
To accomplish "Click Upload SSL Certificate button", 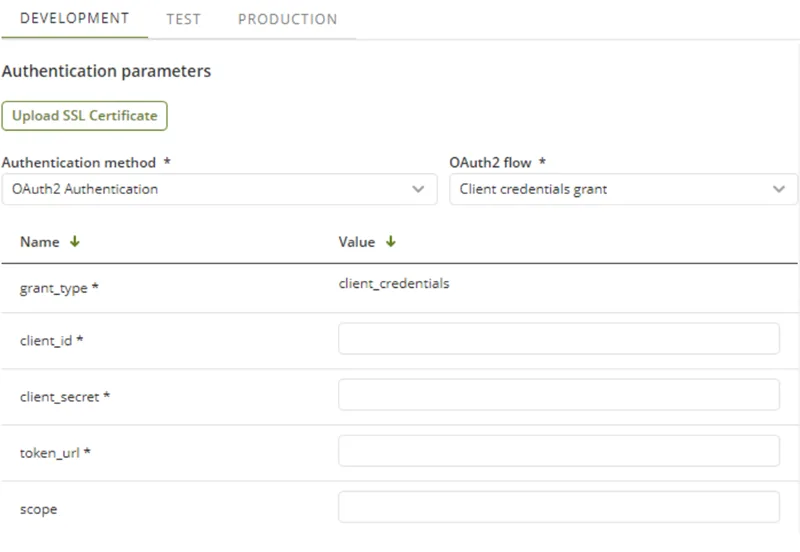I will click(85, 116).
